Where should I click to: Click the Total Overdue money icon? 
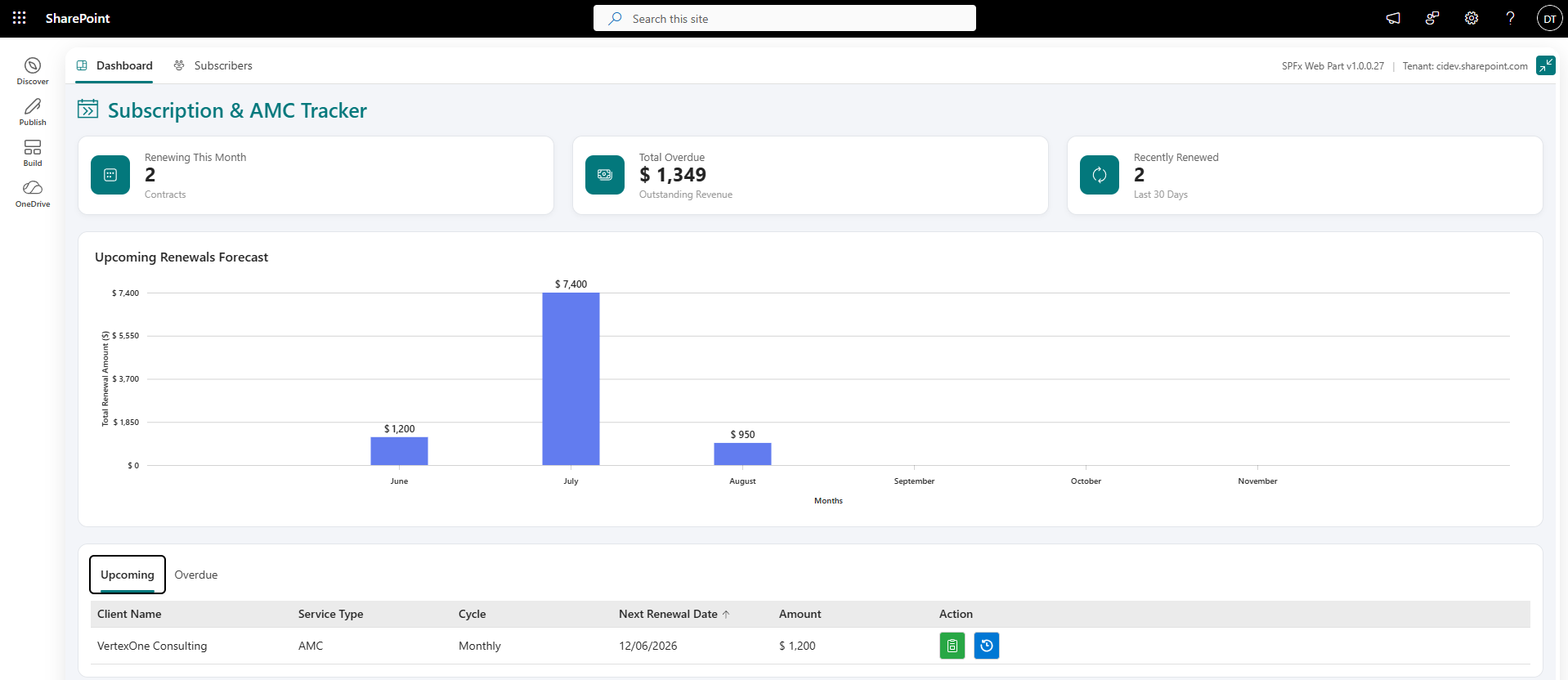pyautogui.click(x=605, y=175)
